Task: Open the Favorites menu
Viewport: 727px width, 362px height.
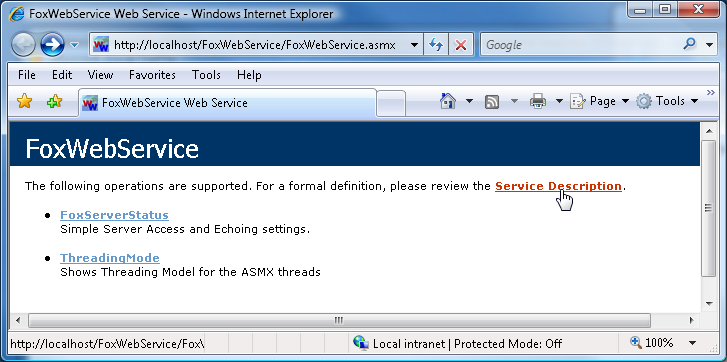Action: [x=152, y=75]
